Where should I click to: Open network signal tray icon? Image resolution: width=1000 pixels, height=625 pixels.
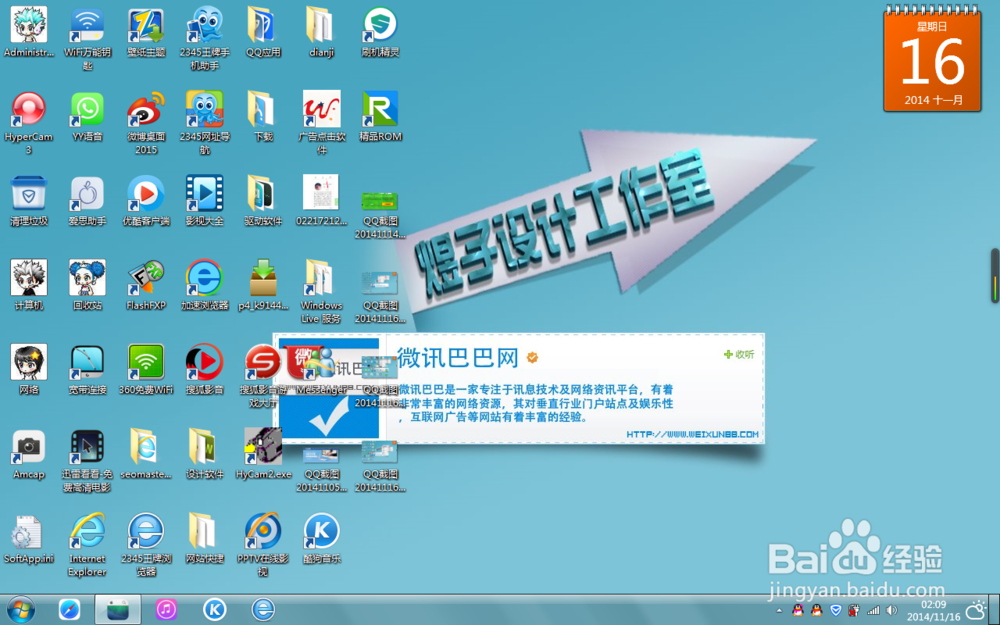[x=873, y=611]
